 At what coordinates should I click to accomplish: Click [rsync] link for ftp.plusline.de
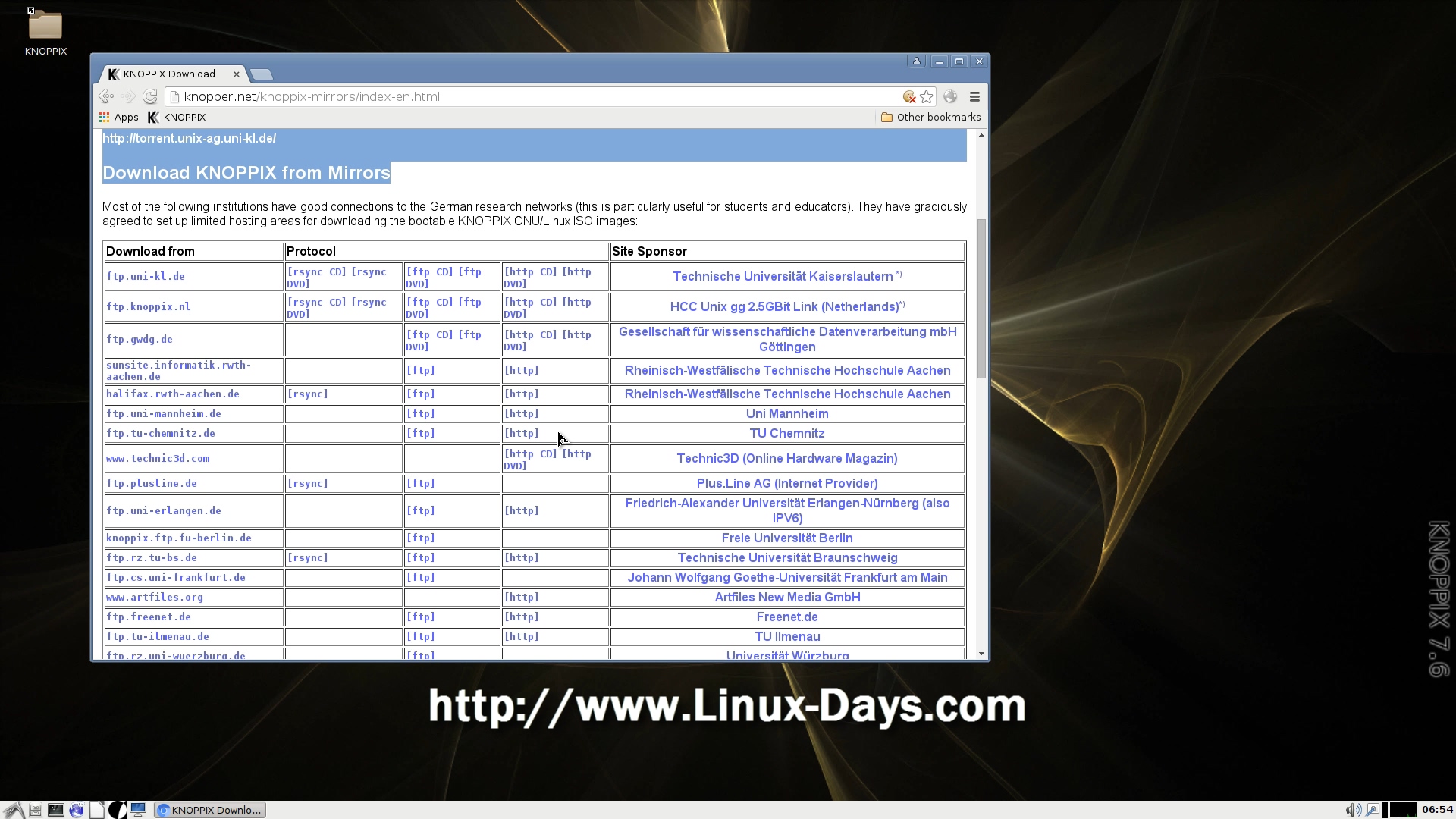(308, 483)
